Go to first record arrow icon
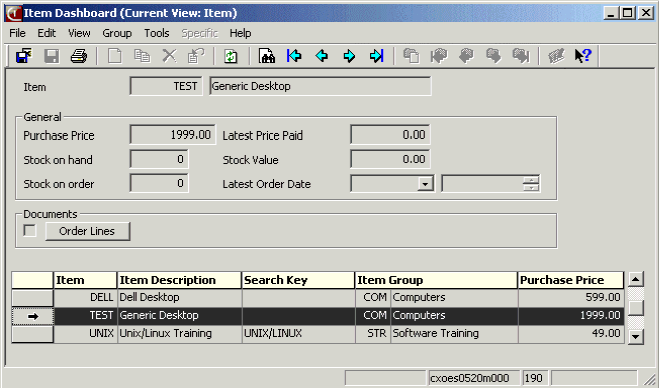The height and width of the screenshot is (388, 659). click(x=294, y=55)
